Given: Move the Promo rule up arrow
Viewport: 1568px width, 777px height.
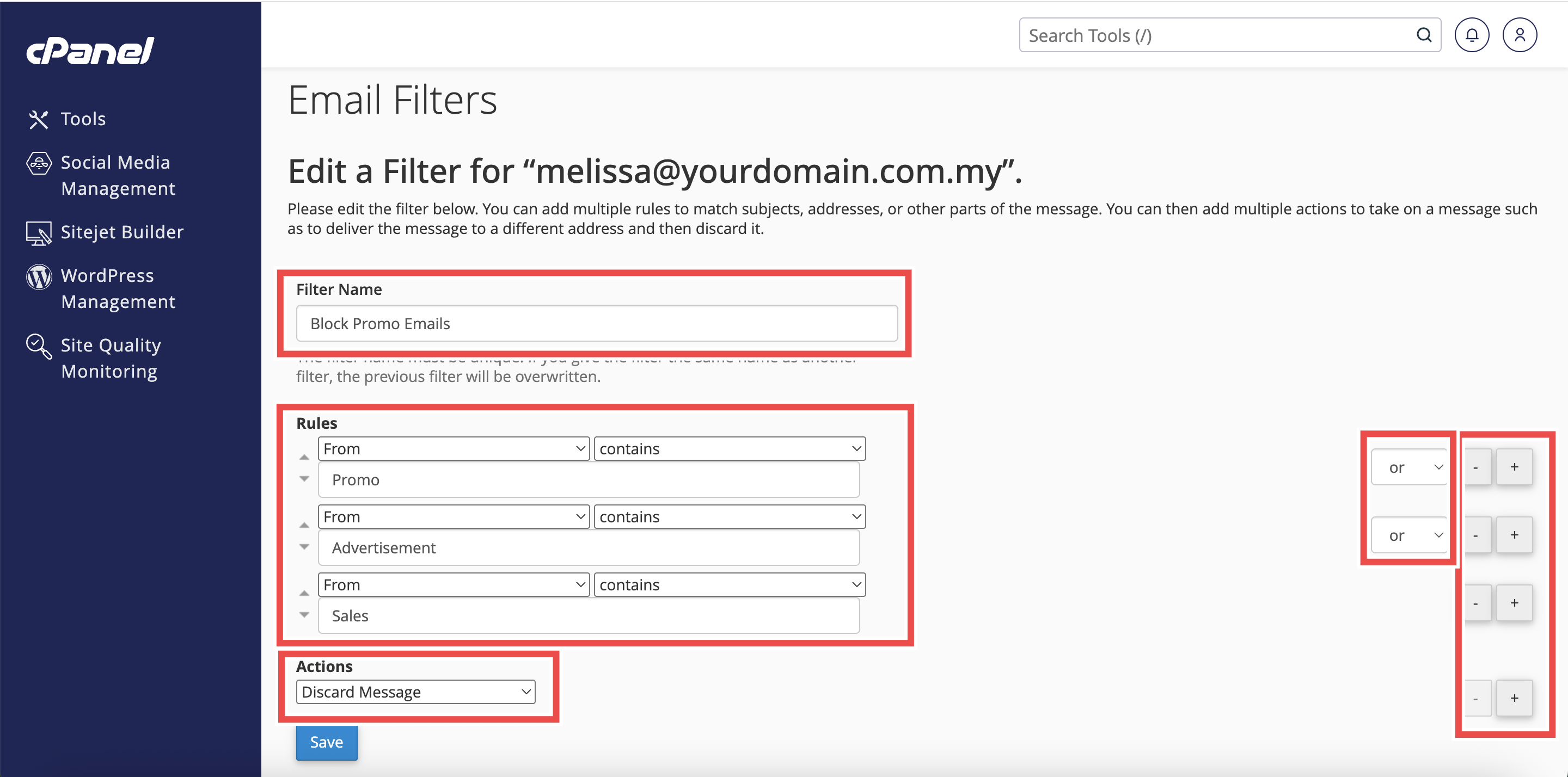Looking at the screenshot, I should 304,457.
